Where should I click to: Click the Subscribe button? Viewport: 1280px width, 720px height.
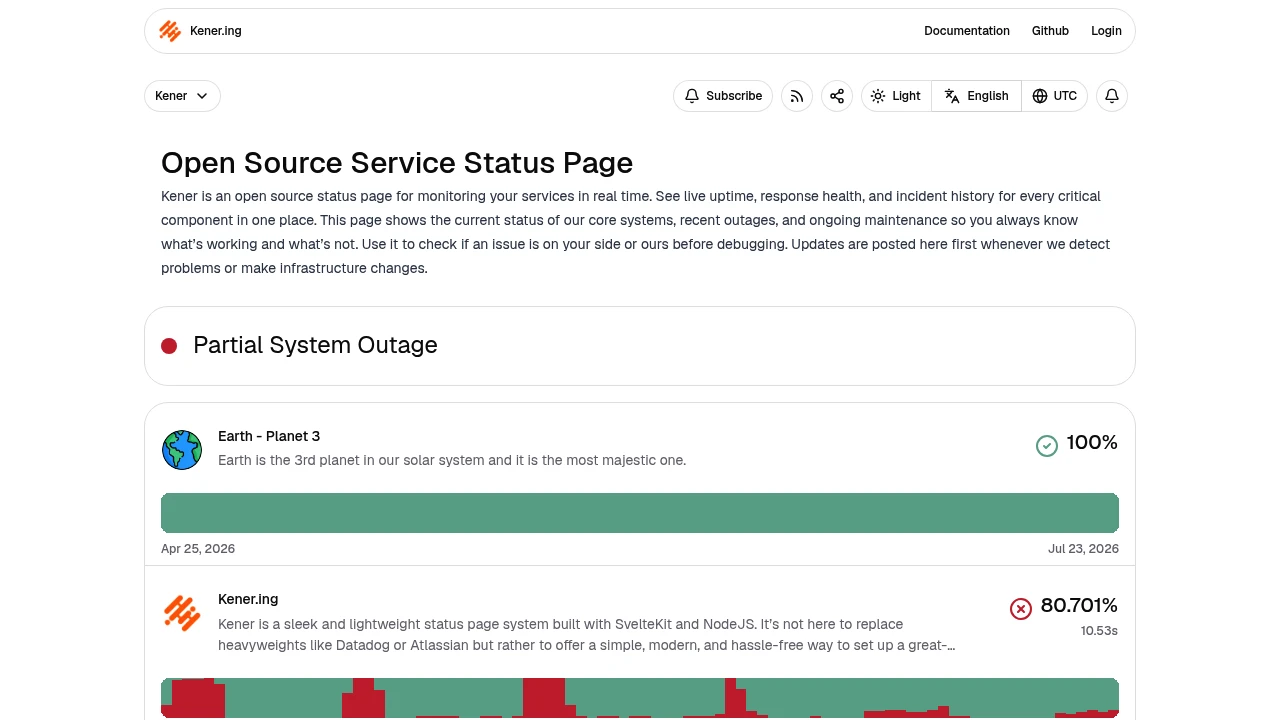coord(723,96)
